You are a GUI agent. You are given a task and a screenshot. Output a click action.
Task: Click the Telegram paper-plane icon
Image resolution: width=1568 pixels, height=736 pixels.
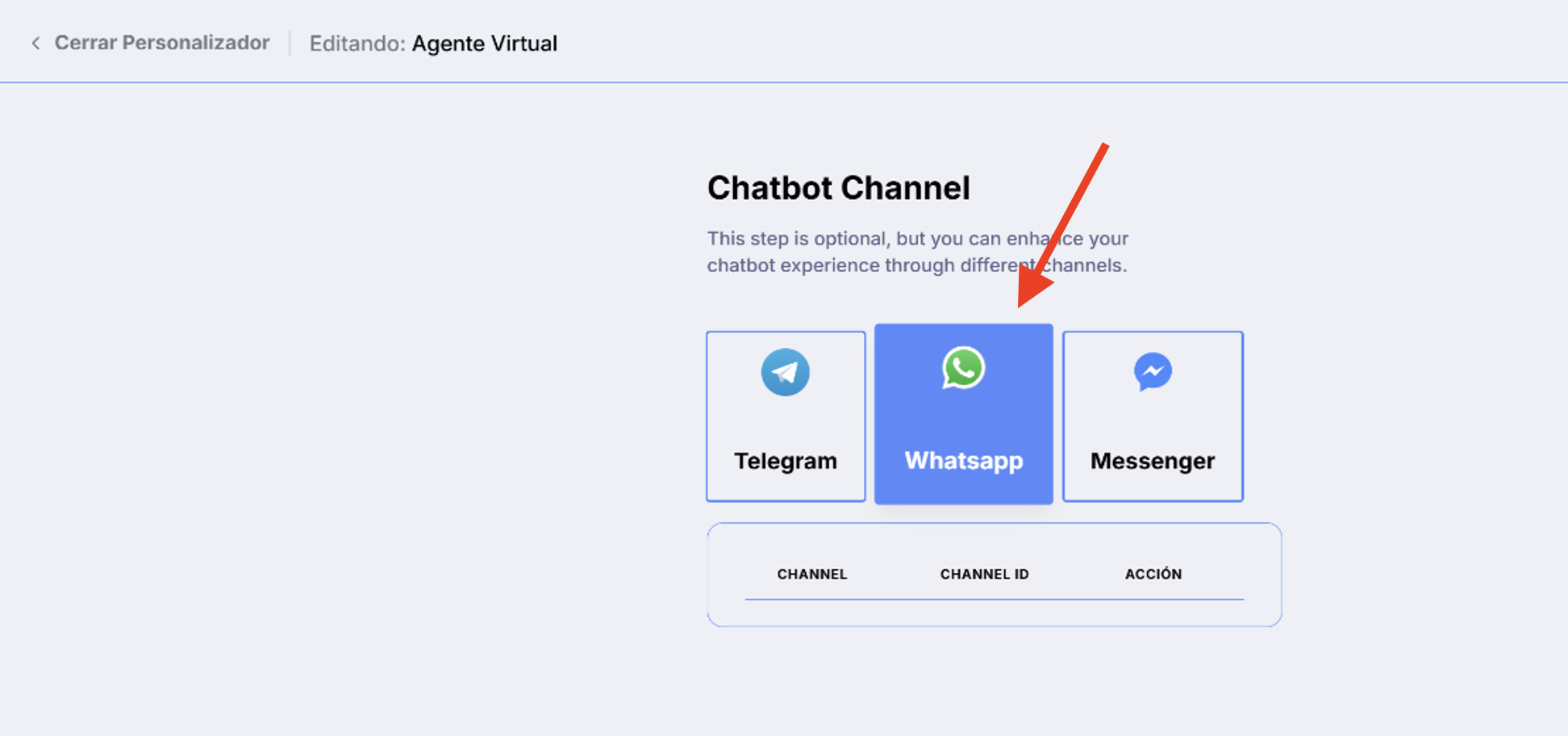(785, 372)
